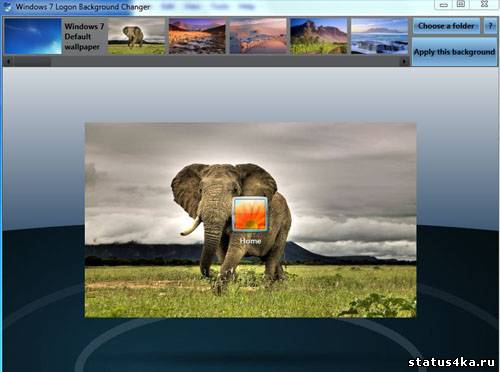Click the Home user name label
The image size is (500, 372).
tap(250, 241)
